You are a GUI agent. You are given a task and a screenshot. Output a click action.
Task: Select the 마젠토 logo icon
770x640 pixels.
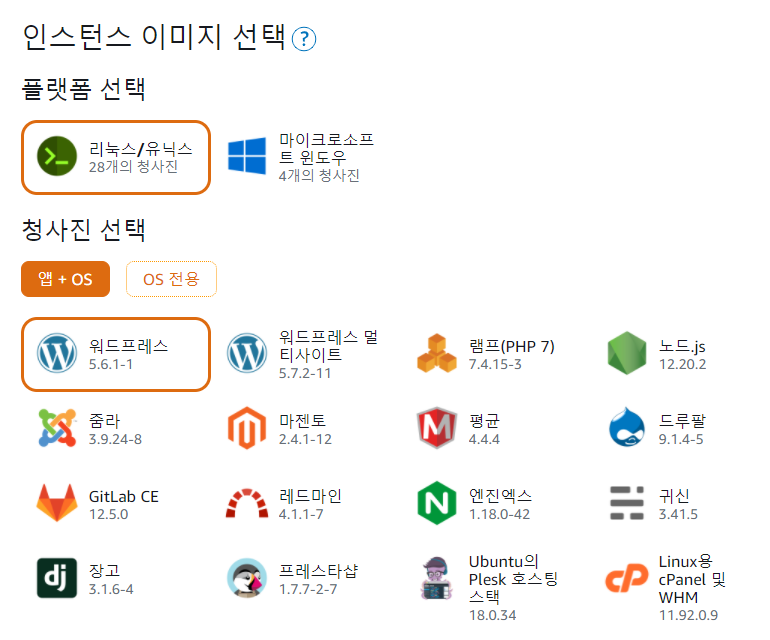[x=247, y=428]
